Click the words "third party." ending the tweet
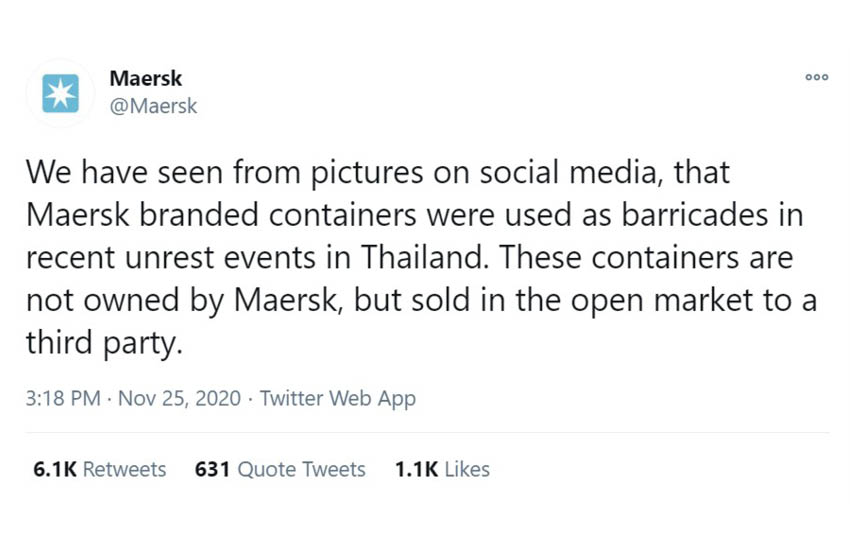The height and width of the screenshot is (550, 850). pos(103,343)
